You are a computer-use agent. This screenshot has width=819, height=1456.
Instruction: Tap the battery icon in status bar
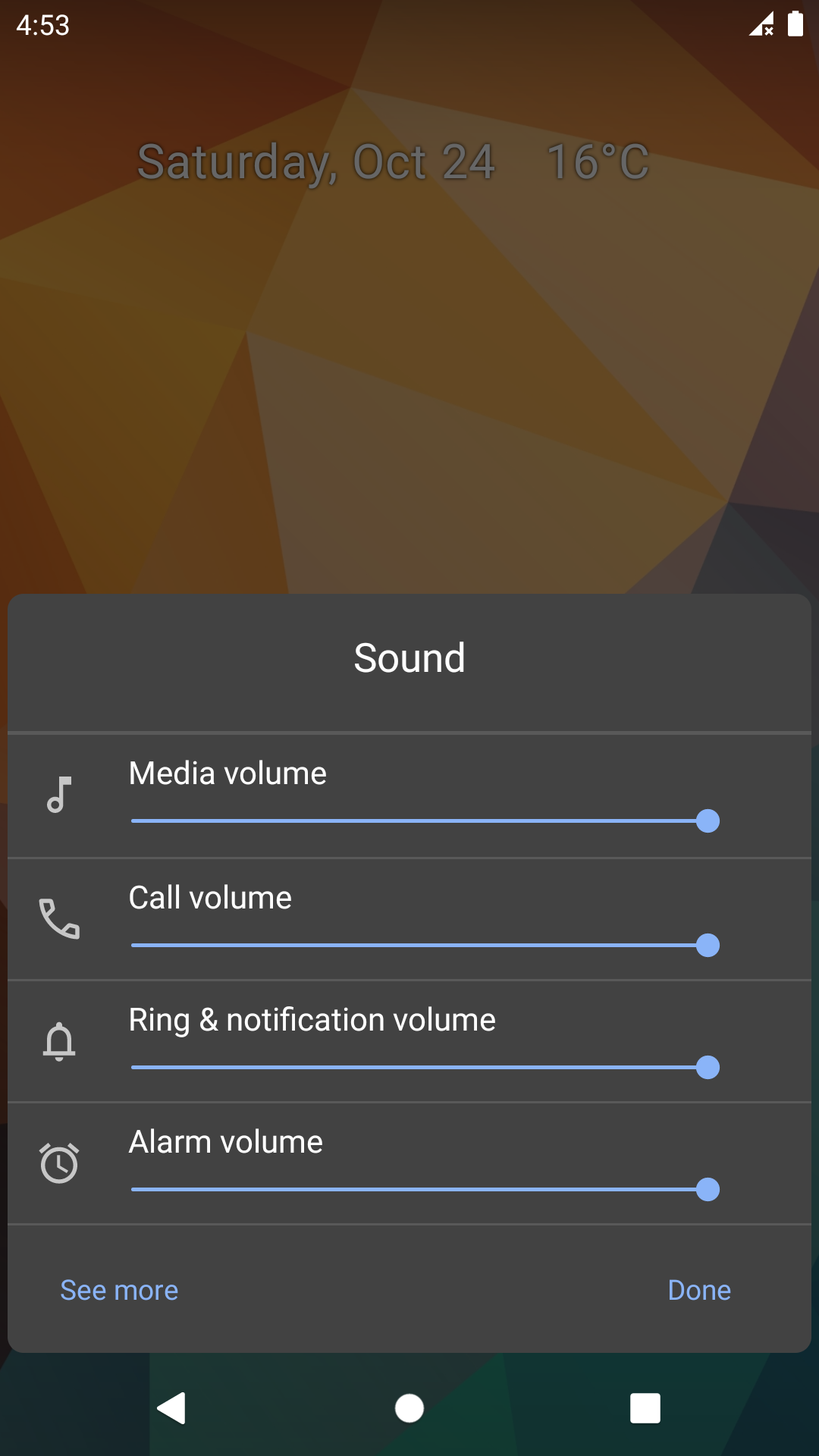point(795,24)
